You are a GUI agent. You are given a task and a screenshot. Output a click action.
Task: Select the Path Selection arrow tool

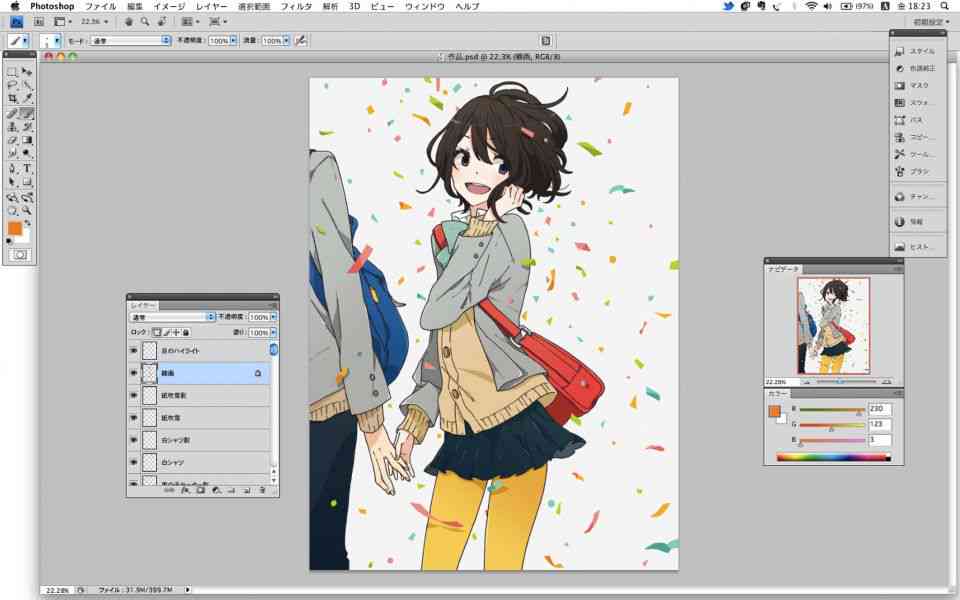point(12,182)
